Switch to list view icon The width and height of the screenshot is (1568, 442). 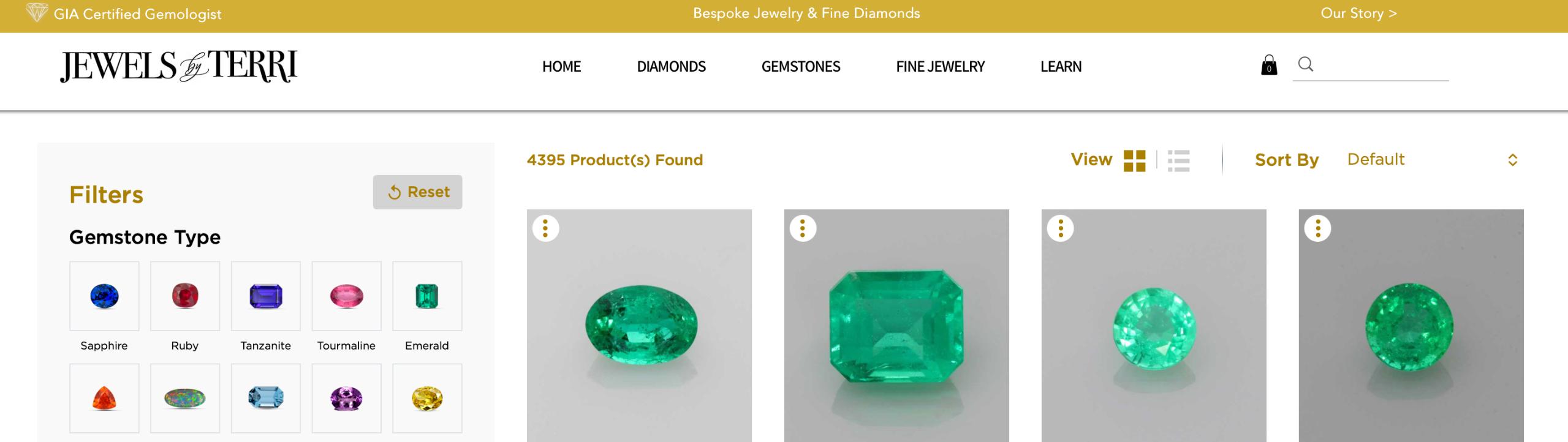[x=1179, y=161]
